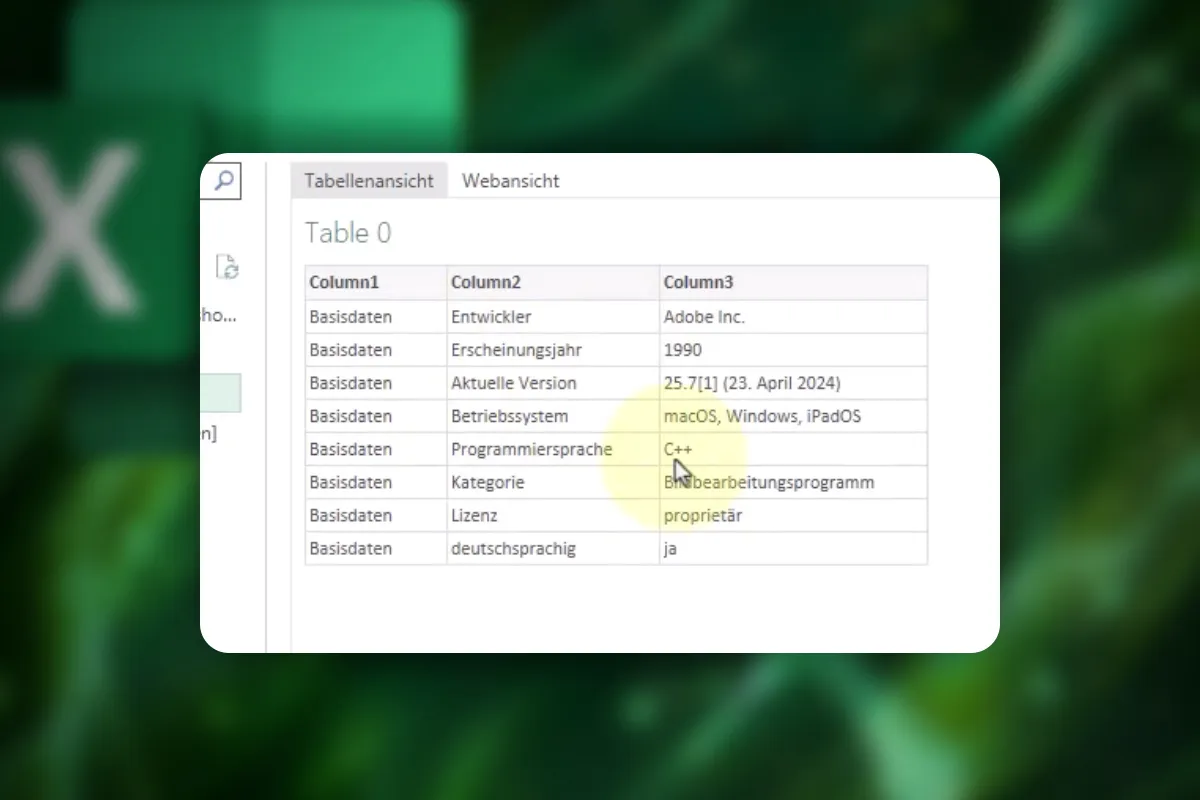1200x800 pixels.
Task: Select the proprietär value cell
Action: point(793,515)
